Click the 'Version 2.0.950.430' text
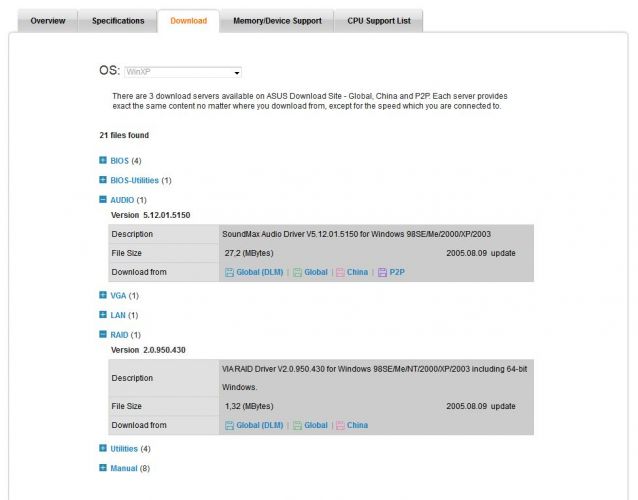The width and height of the screenshot is (638, 500). click(x=148, y=350)
